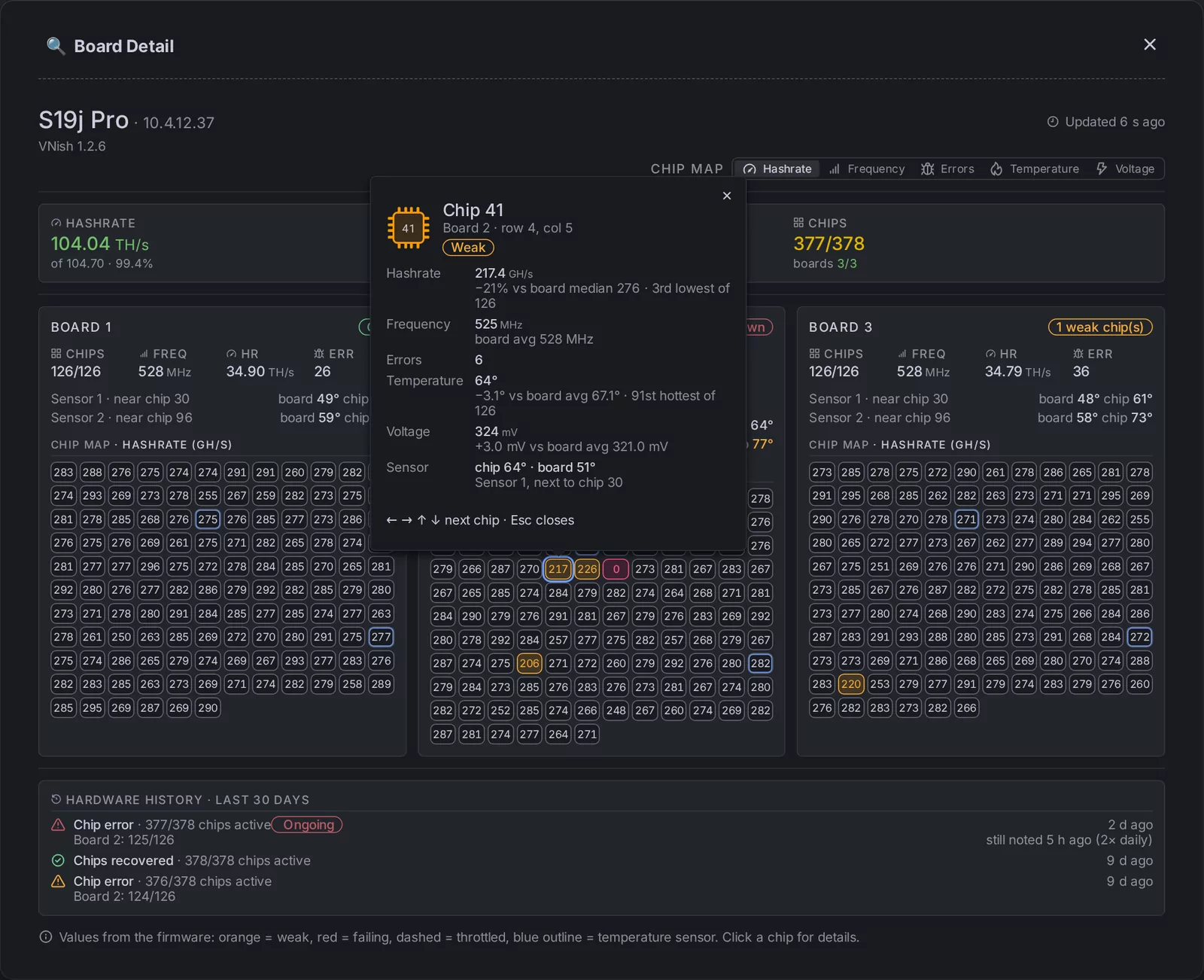Image resolution: width=1204 pixels, height=980 pixels.
Task: Click the red chip error warning icon
Action: [58, 825]
